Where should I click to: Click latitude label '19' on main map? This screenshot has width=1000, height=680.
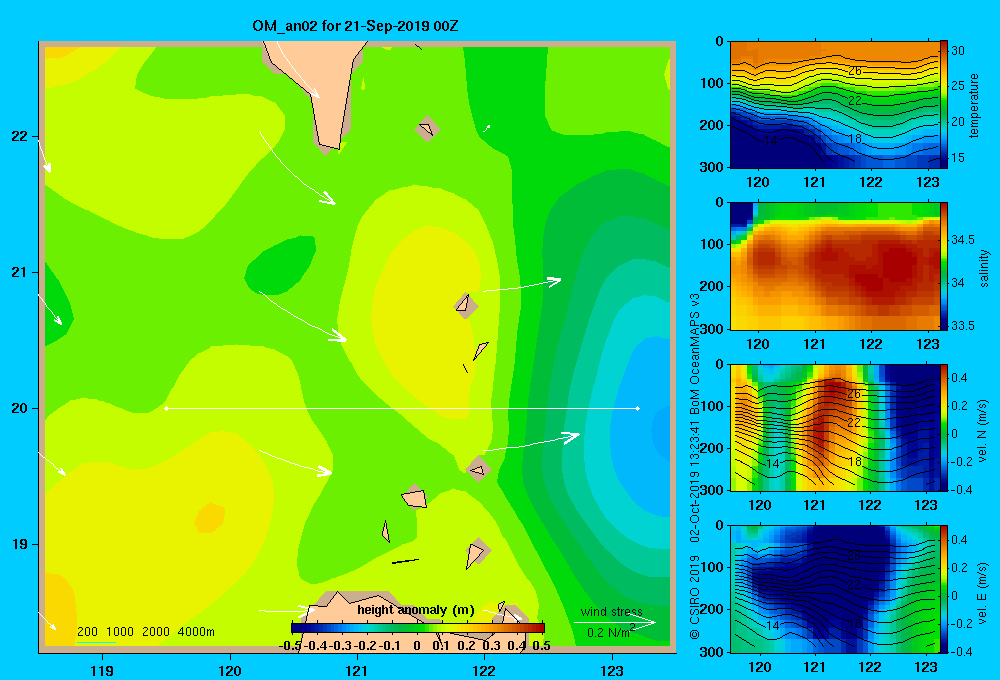coord(19,544)
